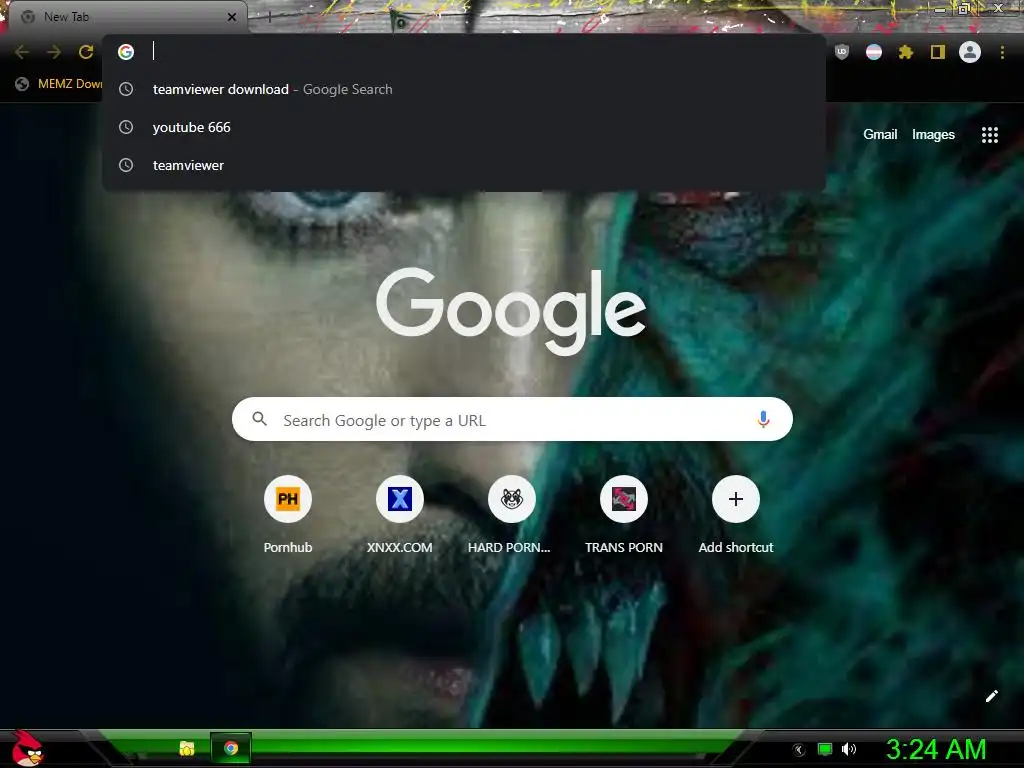Open Google Images link
The width and height of the screenshot is (1024, 768).
(x=933, y=135)
